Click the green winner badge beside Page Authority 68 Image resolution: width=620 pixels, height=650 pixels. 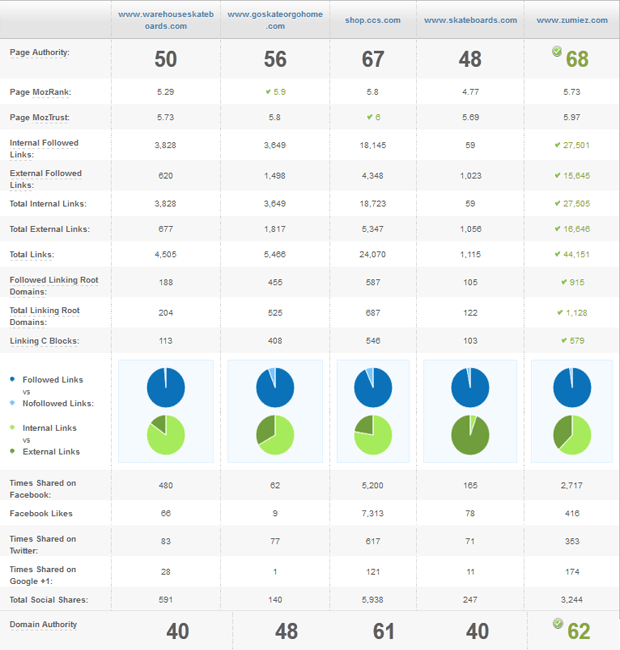point(557,51)
